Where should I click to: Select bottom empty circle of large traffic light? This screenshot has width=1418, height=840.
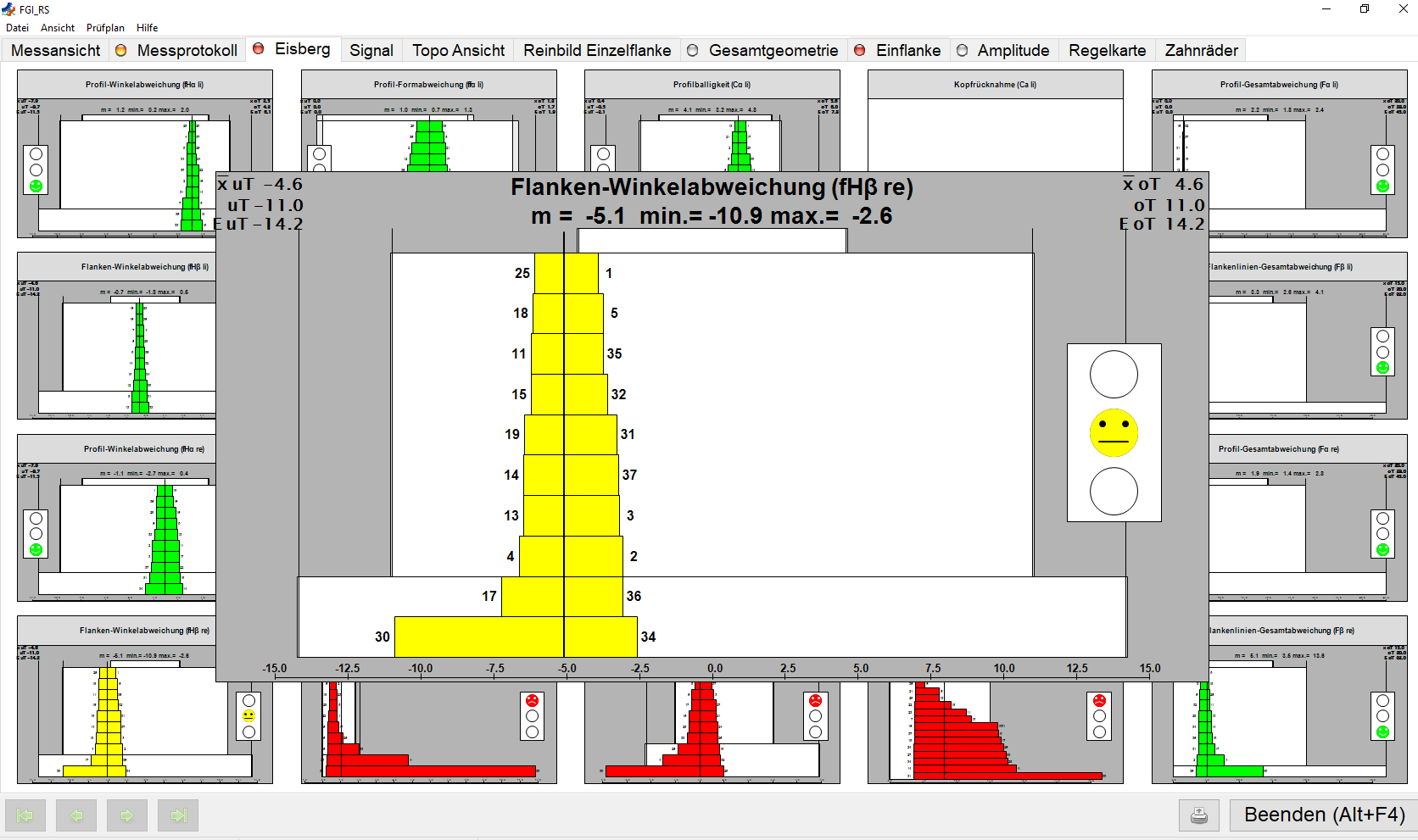tap(1114, 492)
